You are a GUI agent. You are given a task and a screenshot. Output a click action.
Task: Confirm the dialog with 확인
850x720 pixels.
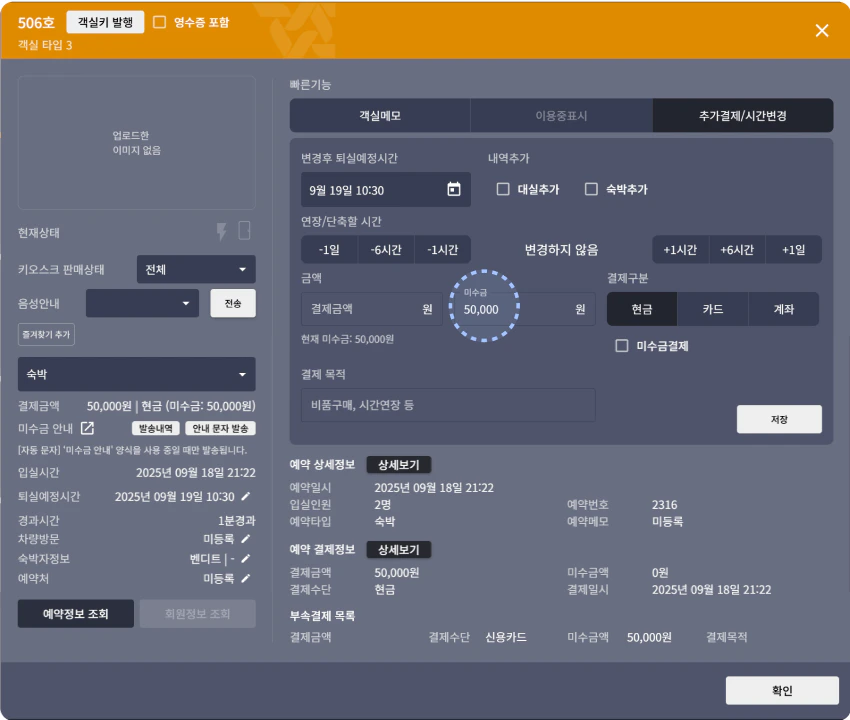point(782,690)
